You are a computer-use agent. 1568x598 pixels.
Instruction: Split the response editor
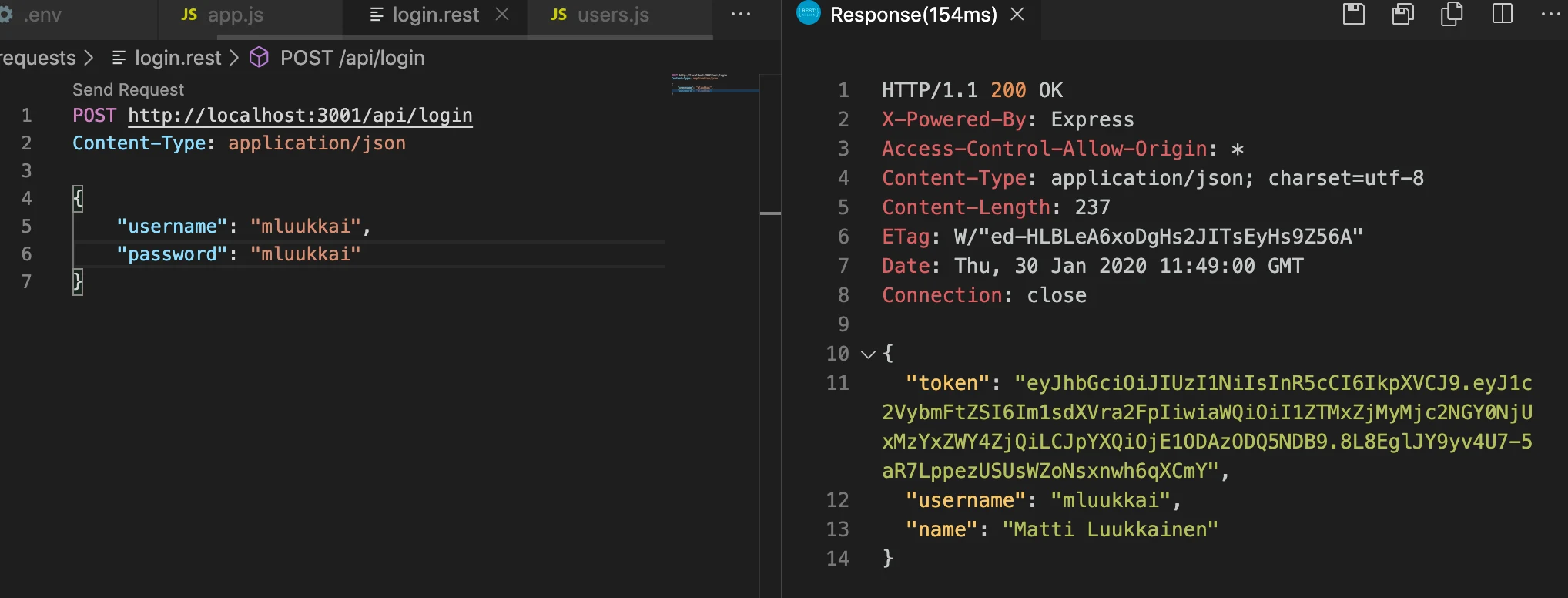[x=1502, y=14]
